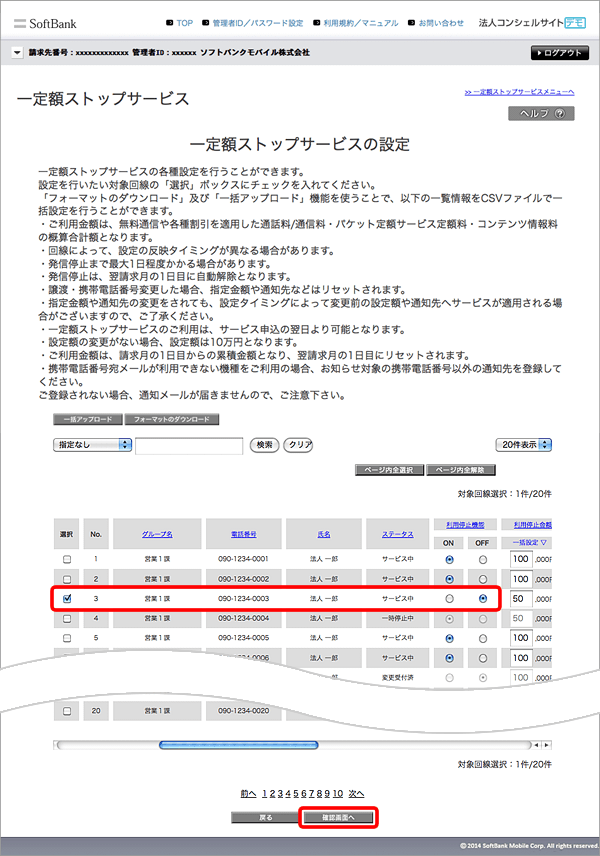Open the ヘルプ button

(x=541, y=114)
